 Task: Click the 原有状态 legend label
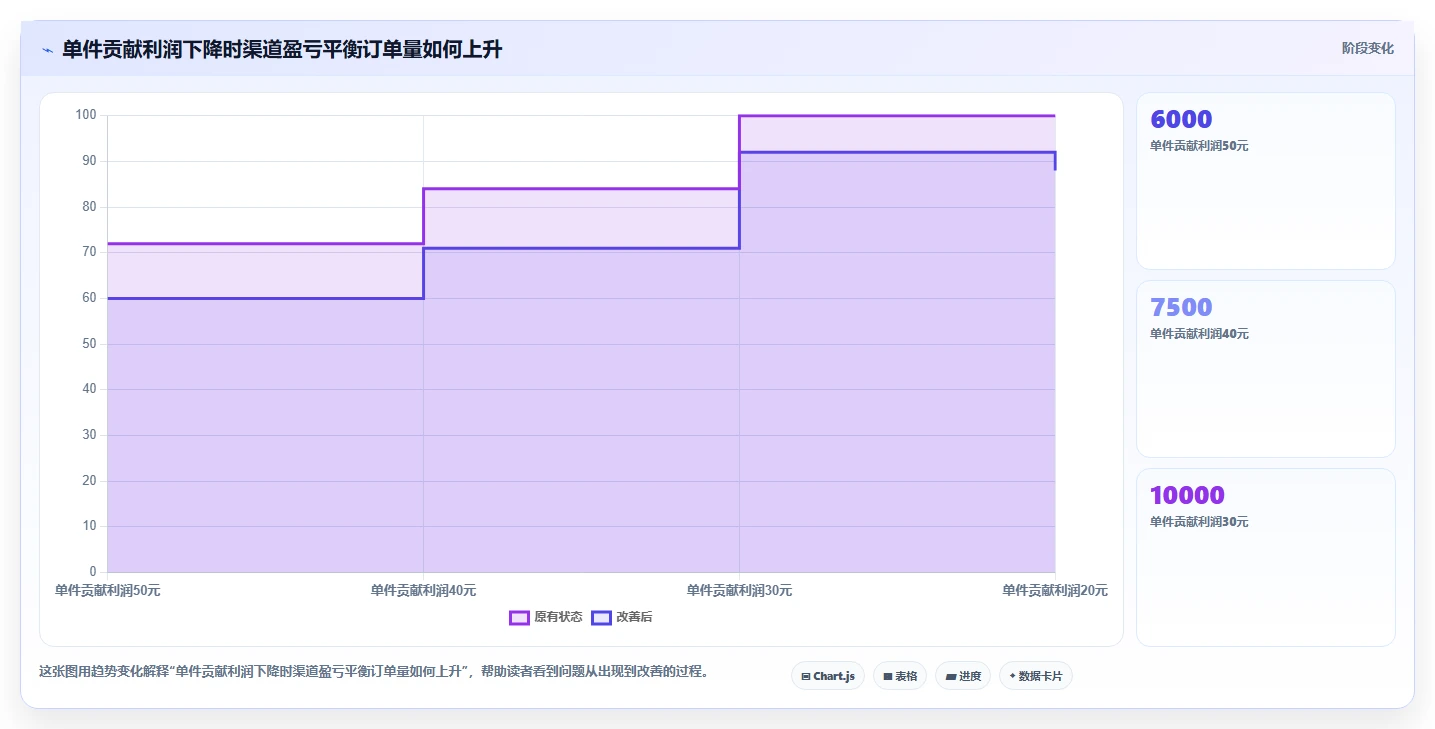click(x=558, y=617)
